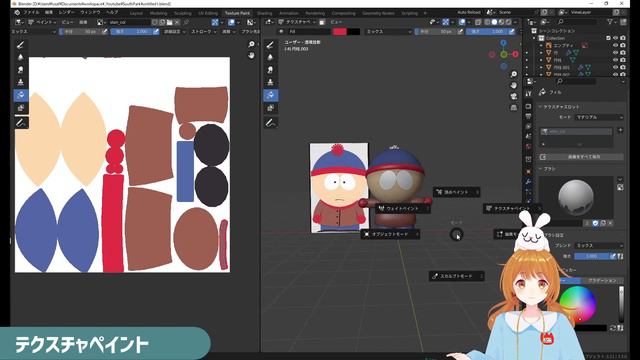Switch viewport shading to wireframe
Viewport: 640px width, 360px height.
(x=488, y=22)
